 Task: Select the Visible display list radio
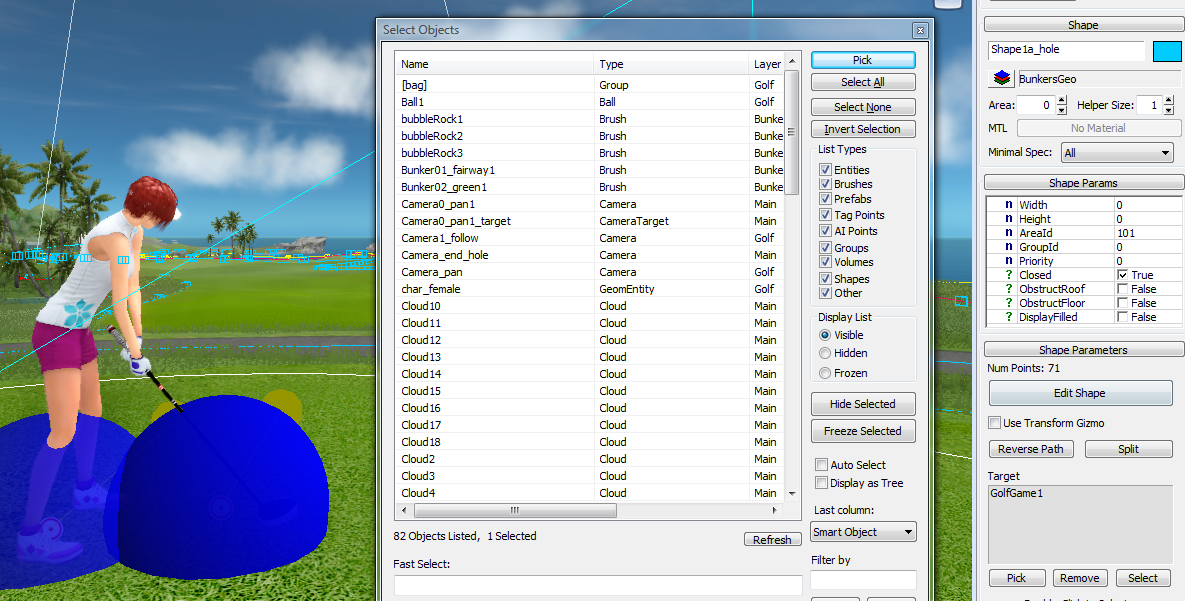(x=825, y=335)
